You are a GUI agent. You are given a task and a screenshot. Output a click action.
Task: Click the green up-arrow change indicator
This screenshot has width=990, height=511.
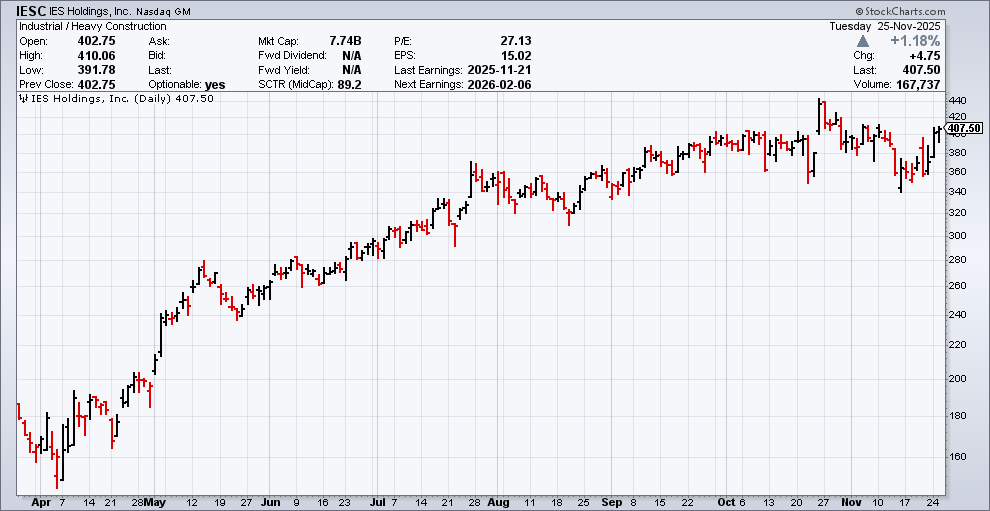[863, 41]
